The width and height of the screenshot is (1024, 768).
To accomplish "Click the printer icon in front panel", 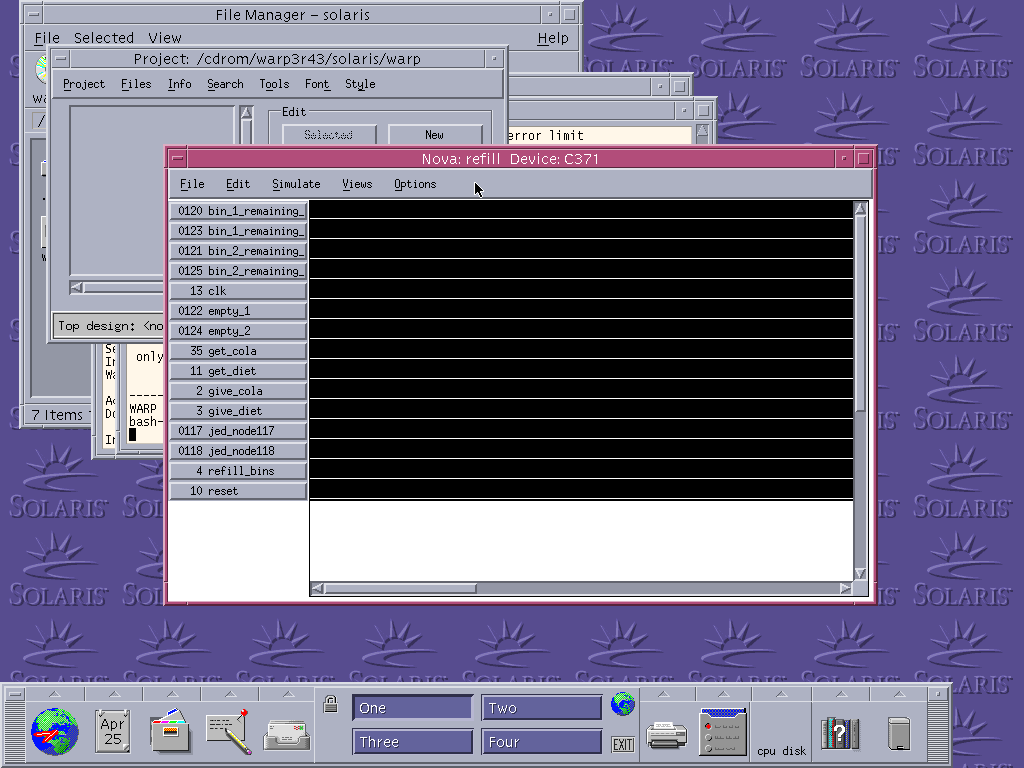I will coord(666,735).
